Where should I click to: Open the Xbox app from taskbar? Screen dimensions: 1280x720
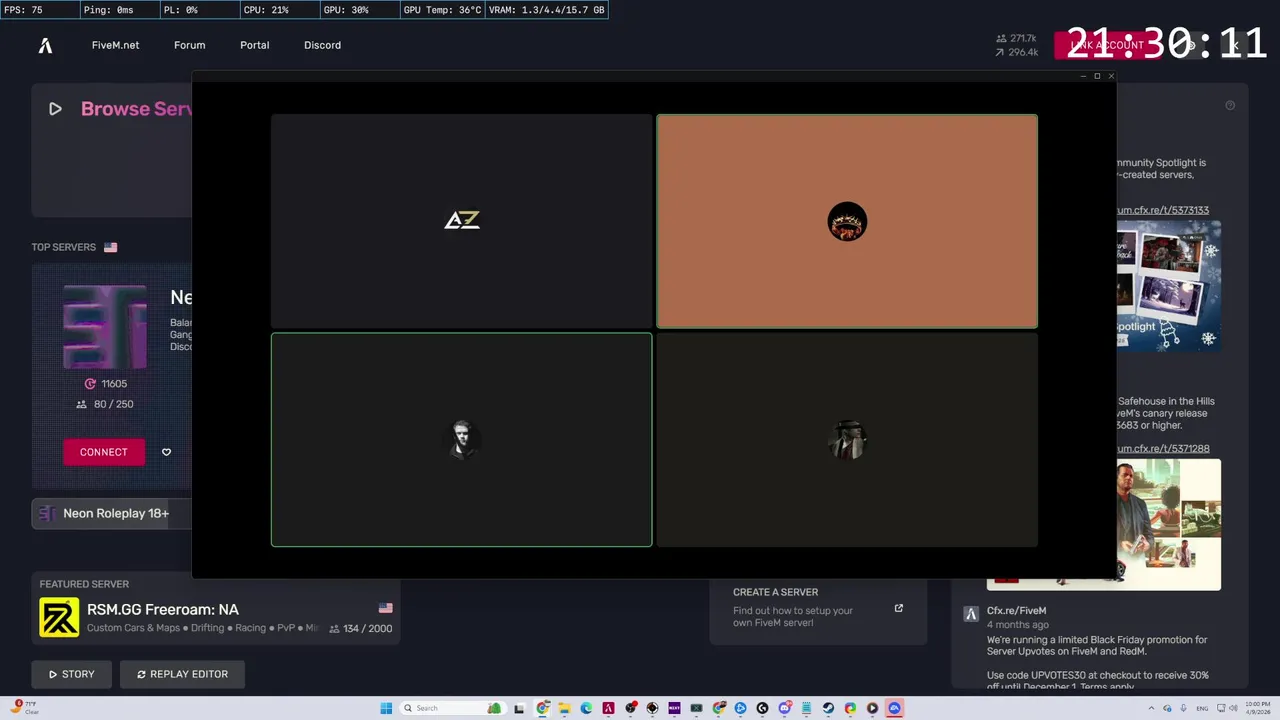point(697,708)
